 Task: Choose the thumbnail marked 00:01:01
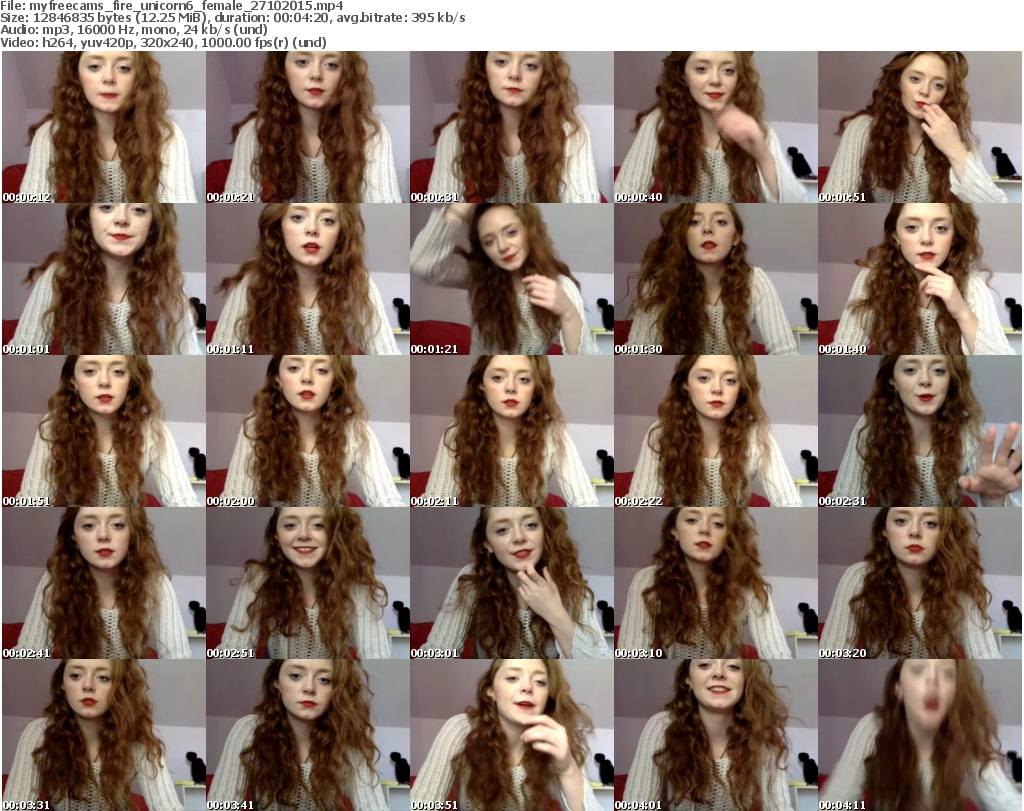(104, 279)
